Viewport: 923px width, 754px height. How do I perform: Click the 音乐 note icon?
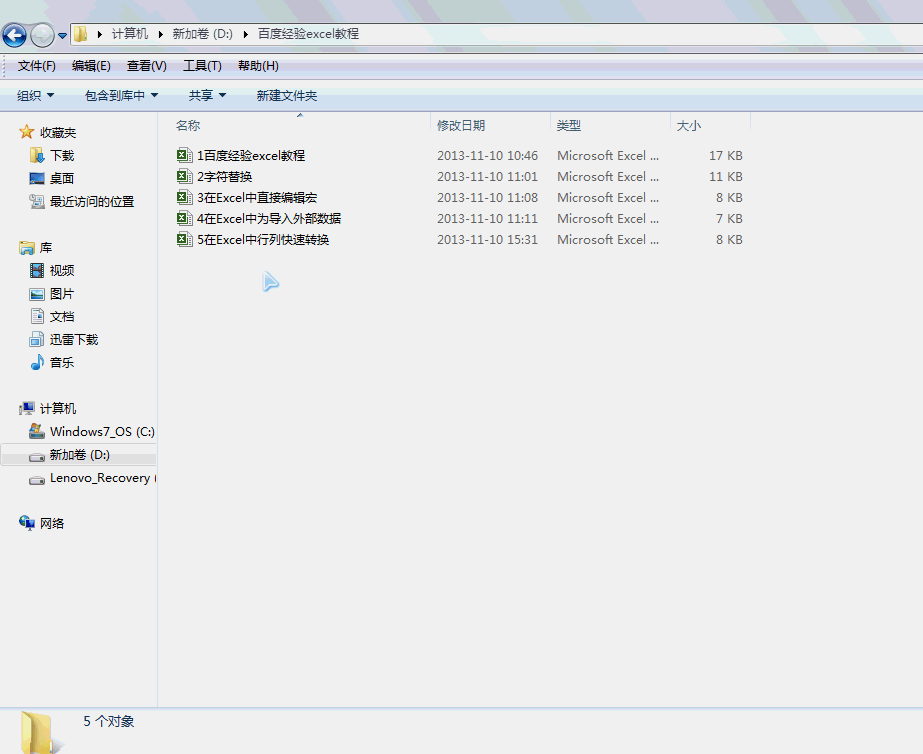point(37,362)
